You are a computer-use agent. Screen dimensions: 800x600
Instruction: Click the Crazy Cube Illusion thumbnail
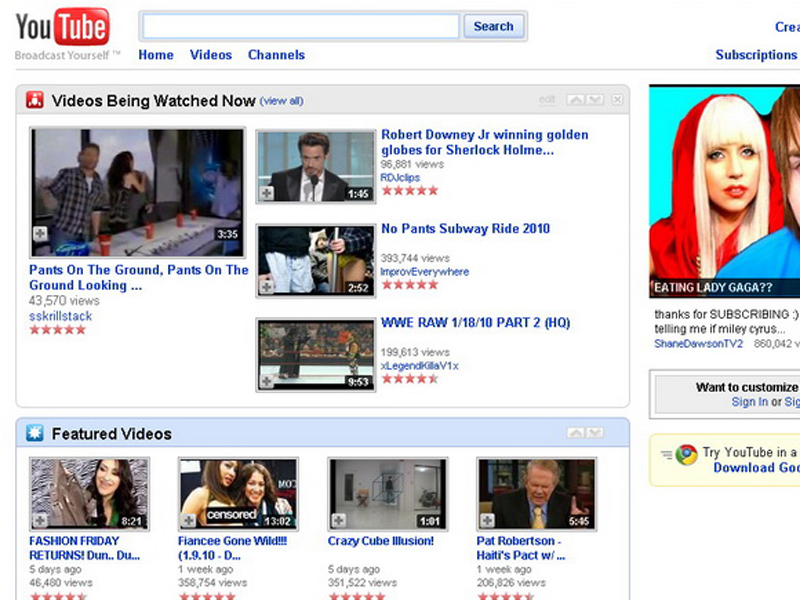click(x=388, y=494)
